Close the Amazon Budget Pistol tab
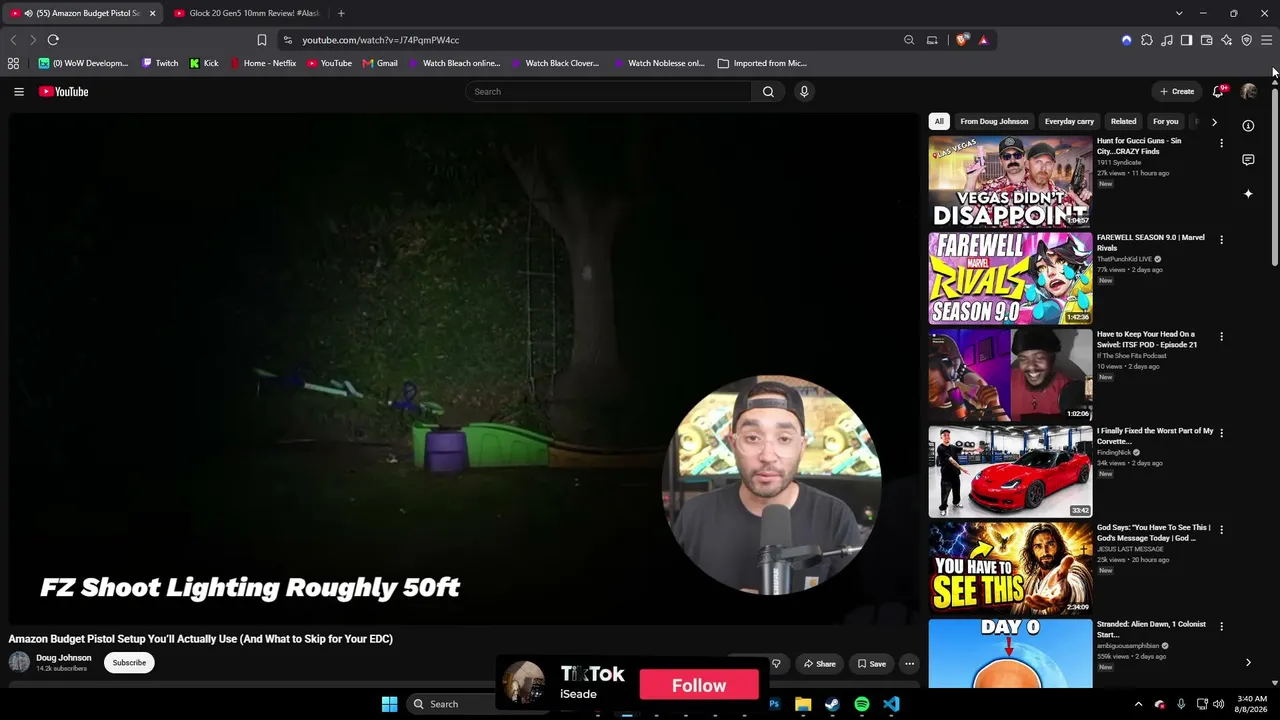This screenshot has height=720, width=1280. pos(152,13)
